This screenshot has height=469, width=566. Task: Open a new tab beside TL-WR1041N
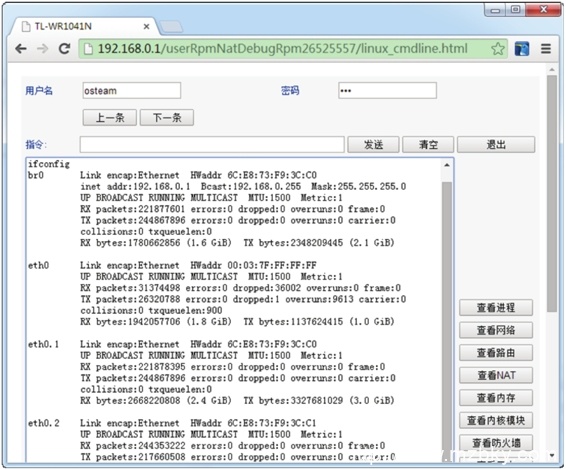point(171,26)
